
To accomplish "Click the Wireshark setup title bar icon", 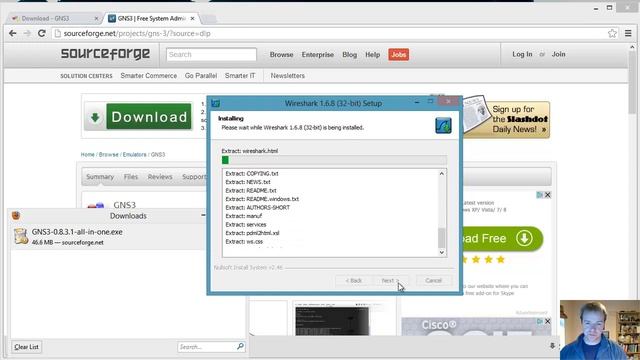I will tap(216, 103).
